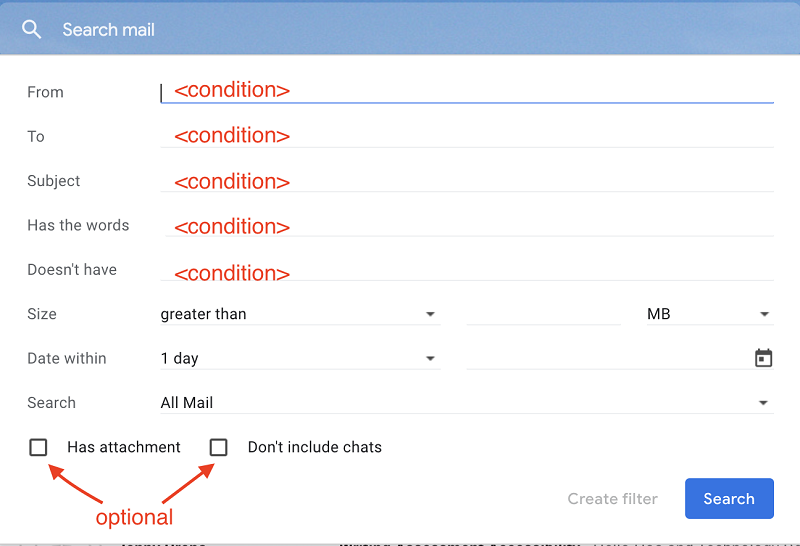This screenshot has height=546, width=800.
Task: Open the MB size unit dropdown
Action: pos(710,314)
